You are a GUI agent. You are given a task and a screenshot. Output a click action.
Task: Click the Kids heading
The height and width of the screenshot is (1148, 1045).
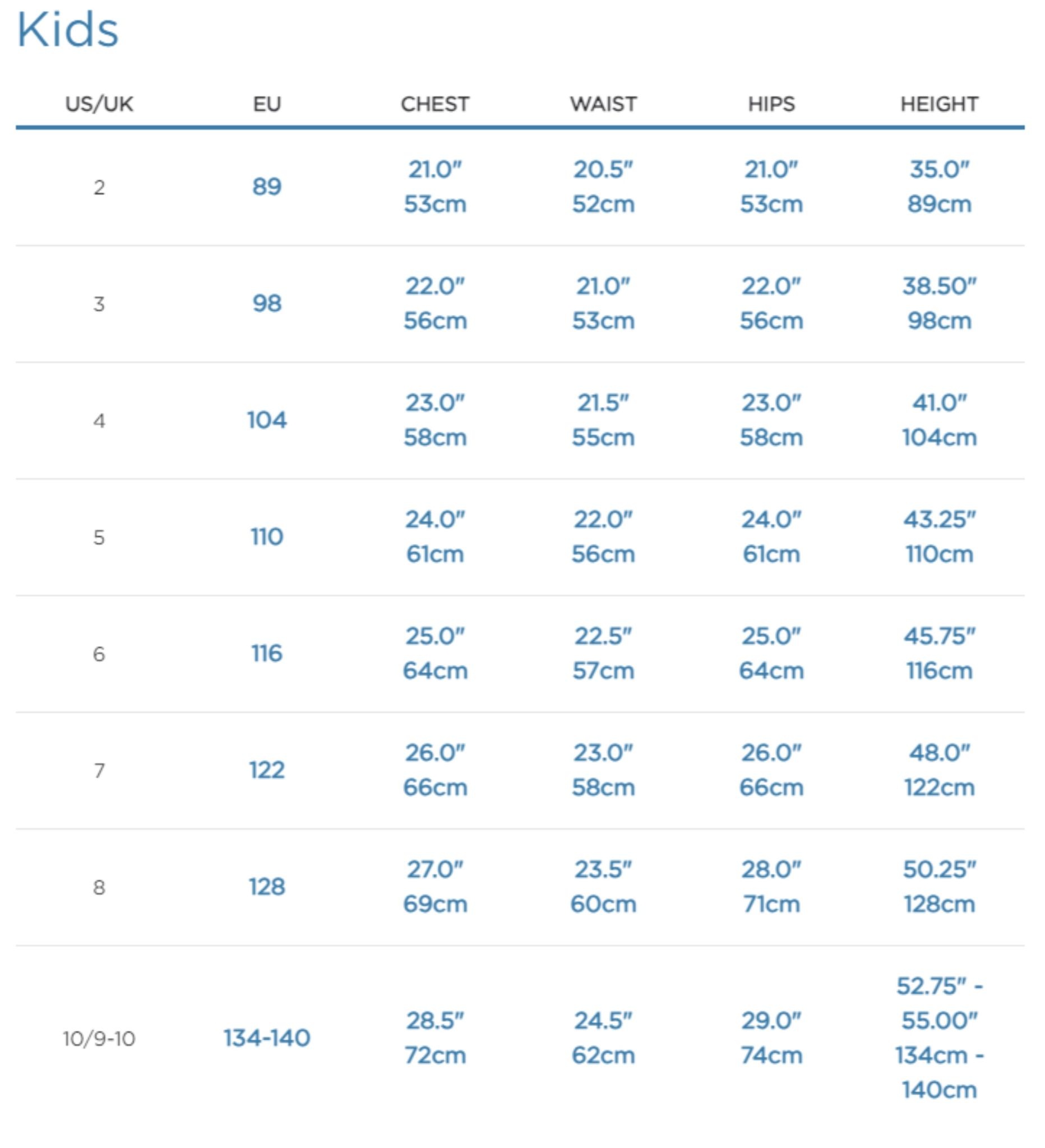tap(68, 30)
